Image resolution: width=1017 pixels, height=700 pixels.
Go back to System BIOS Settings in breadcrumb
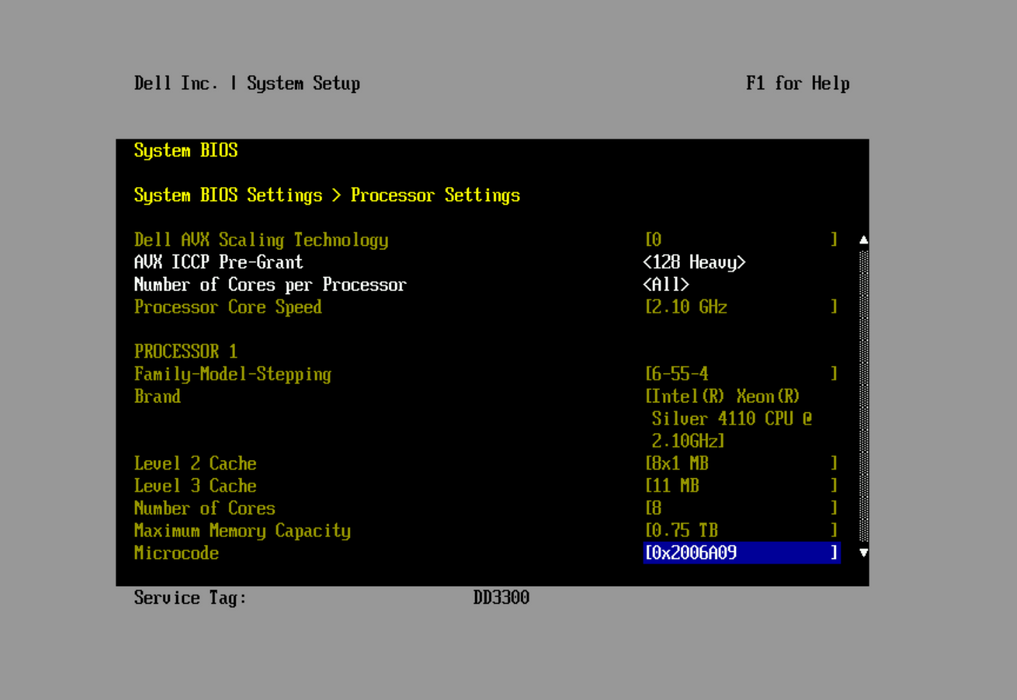pyautogui.click(x=228, y=195)
